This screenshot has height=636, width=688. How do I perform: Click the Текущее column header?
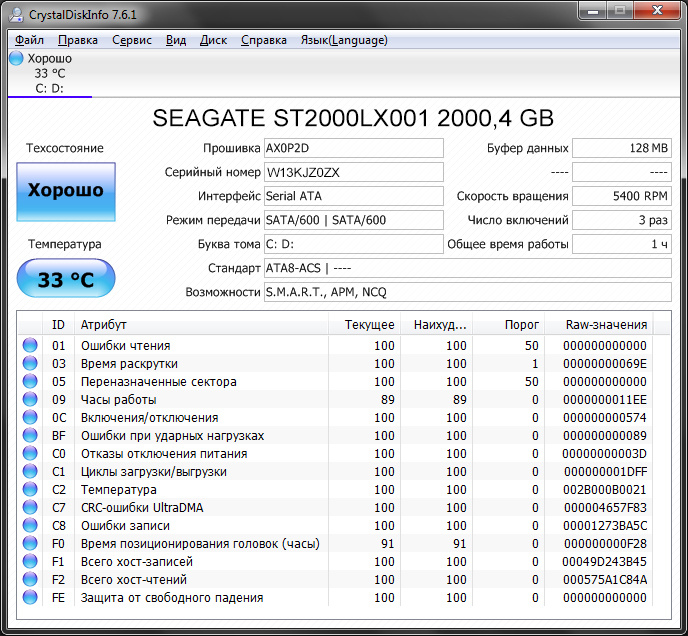pyautogui.click(x=364, y=324)
